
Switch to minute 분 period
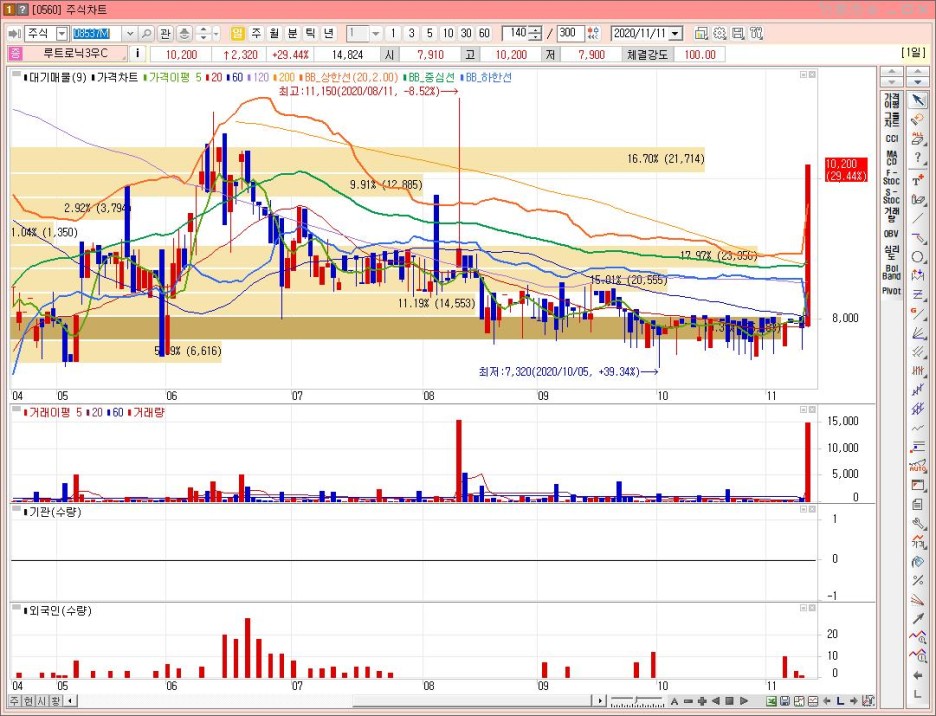tap(292, 33)
